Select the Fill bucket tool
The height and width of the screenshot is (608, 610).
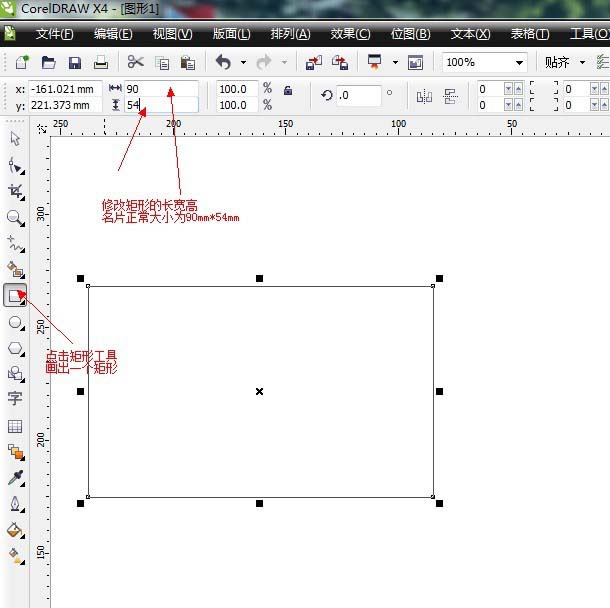16,530
